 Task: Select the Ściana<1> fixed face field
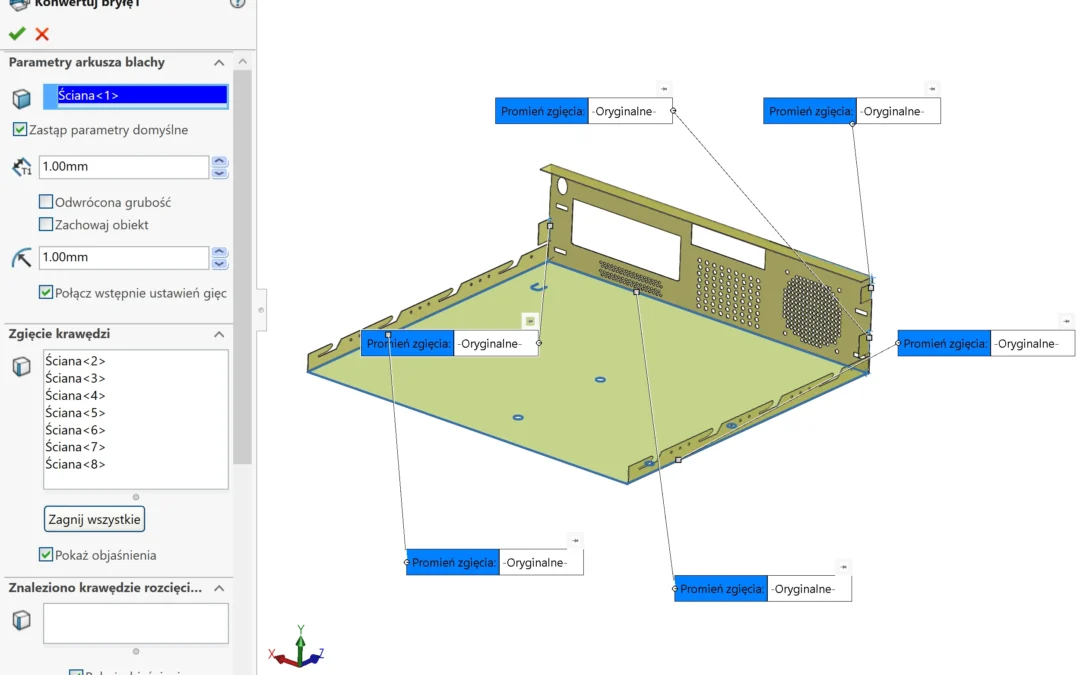coord(136,96)
